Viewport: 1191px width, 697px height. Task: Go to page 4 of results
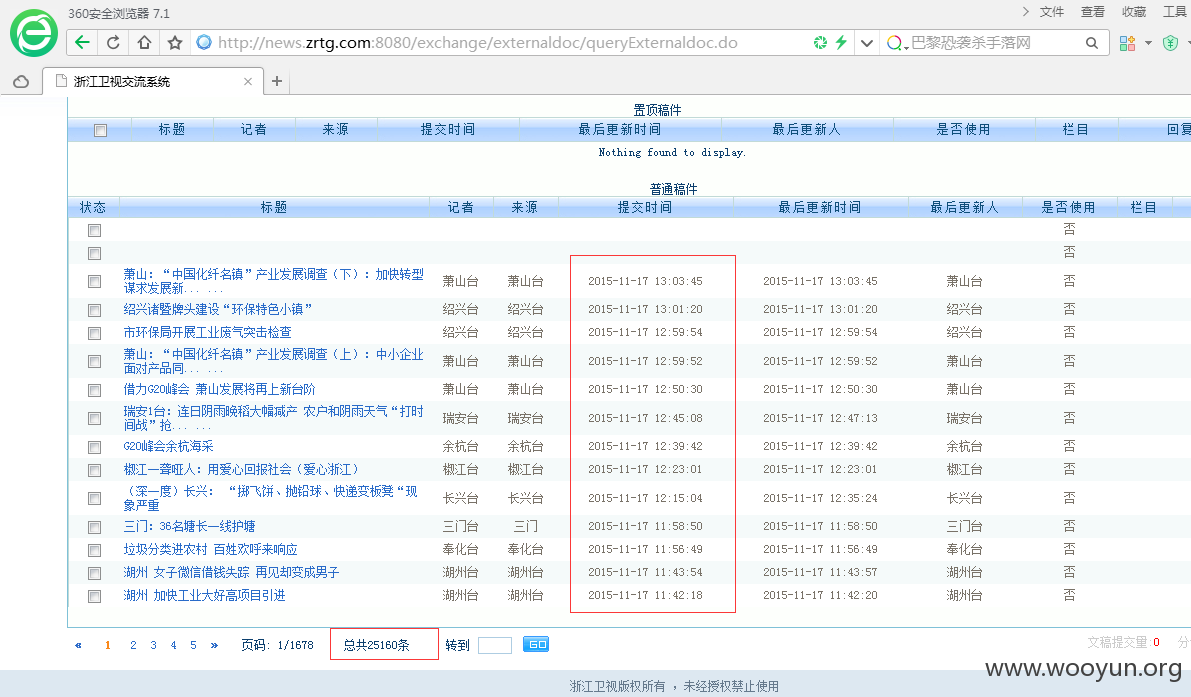[x=173, y=645]
